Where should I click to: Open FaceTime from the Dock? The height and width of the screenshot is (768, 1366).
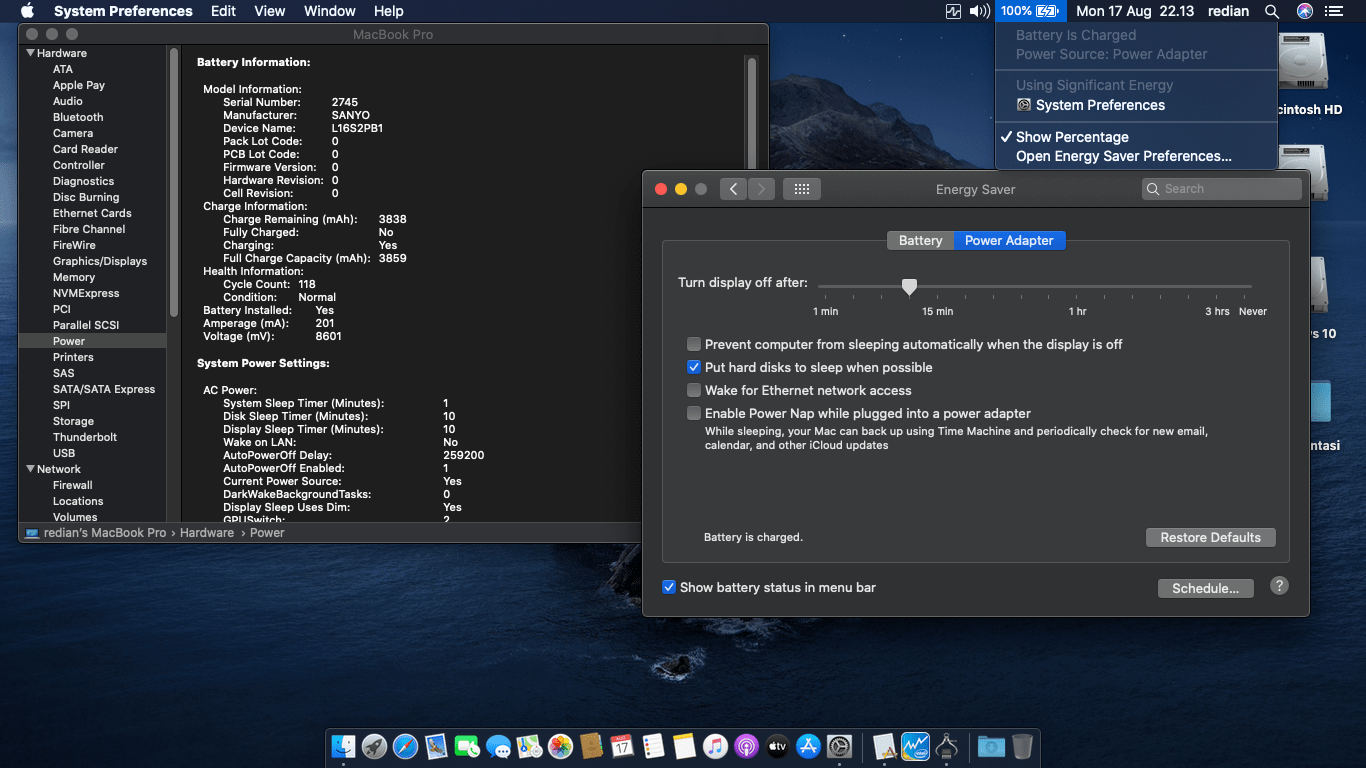(467, 746)
